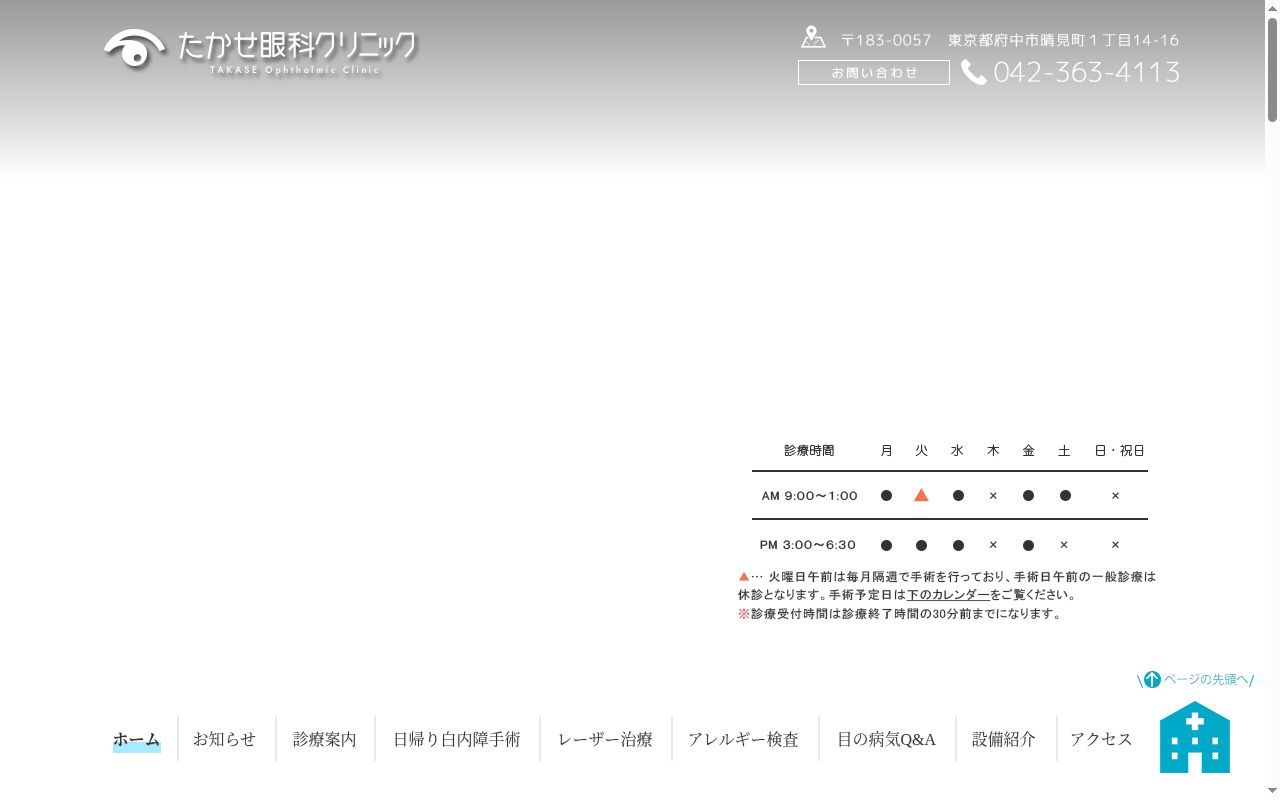Follow the 下のカレンダー link
Screen dimensions: 1280x800
coord(948,595)
